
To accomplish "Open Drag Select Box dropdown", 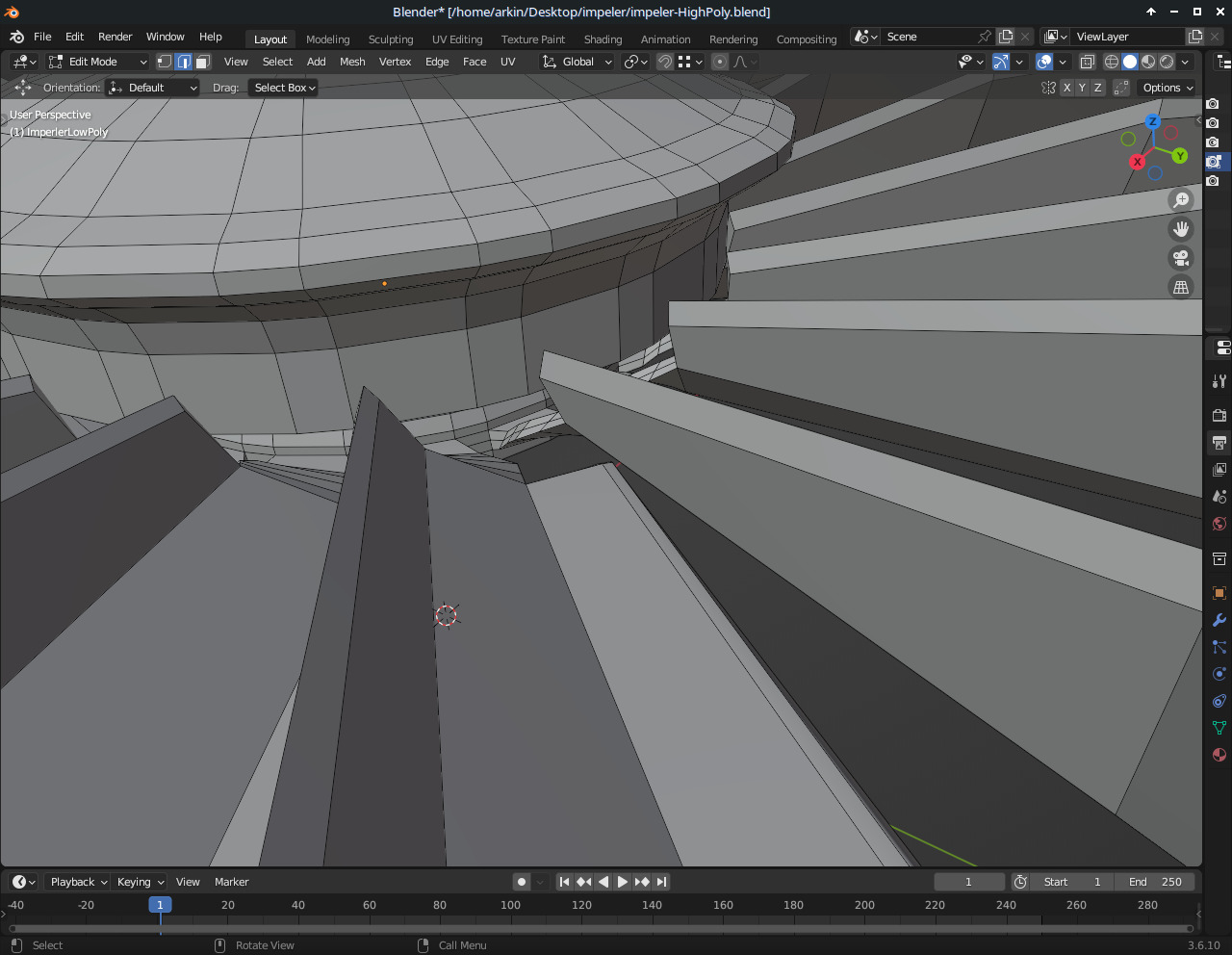I will (x=283, y=88).
